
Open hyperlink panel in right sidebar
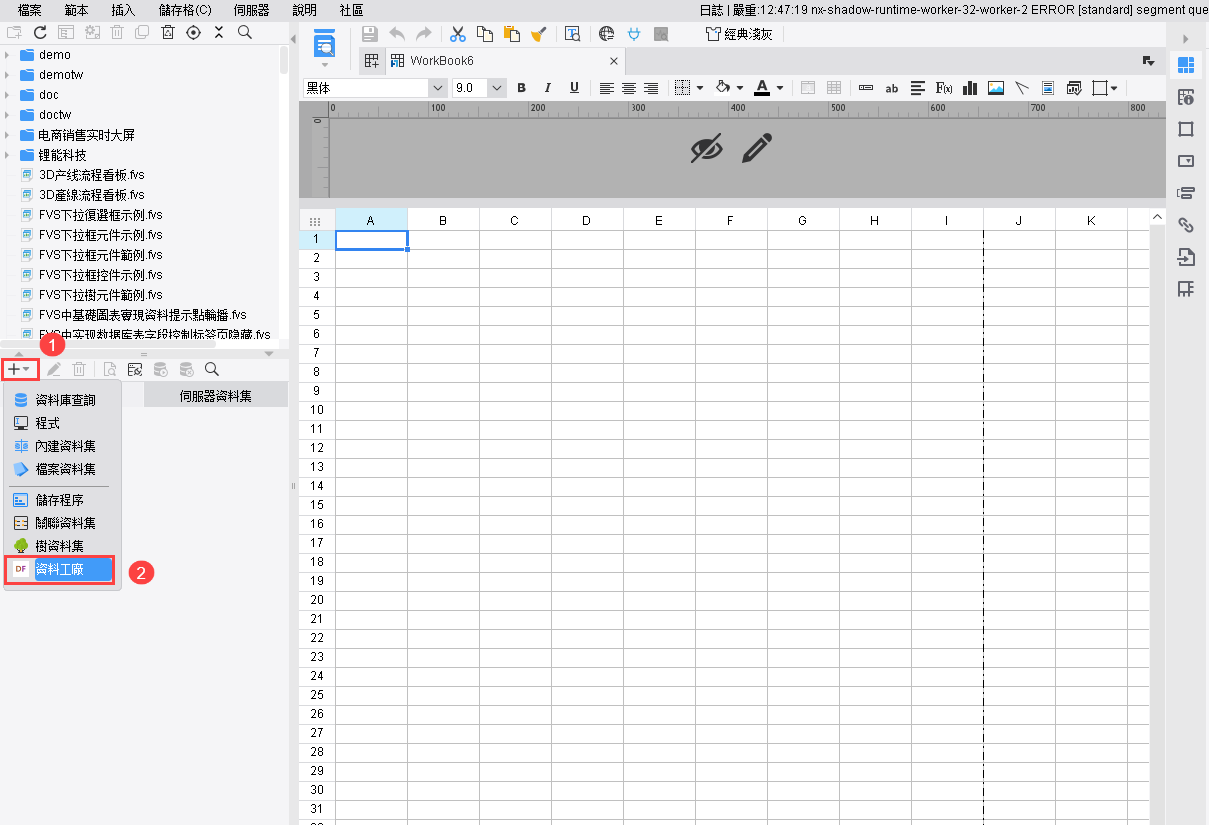1186,225
